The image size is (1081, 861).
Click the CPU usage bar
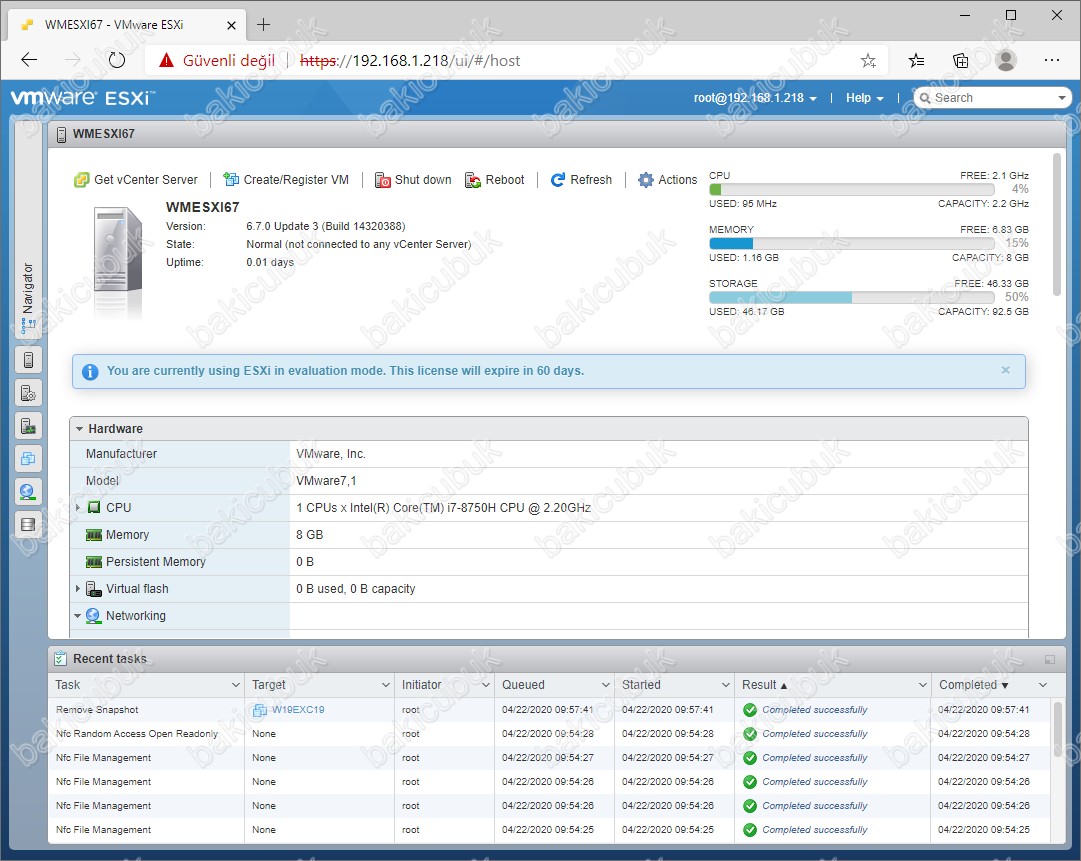[x=851, y=190]
